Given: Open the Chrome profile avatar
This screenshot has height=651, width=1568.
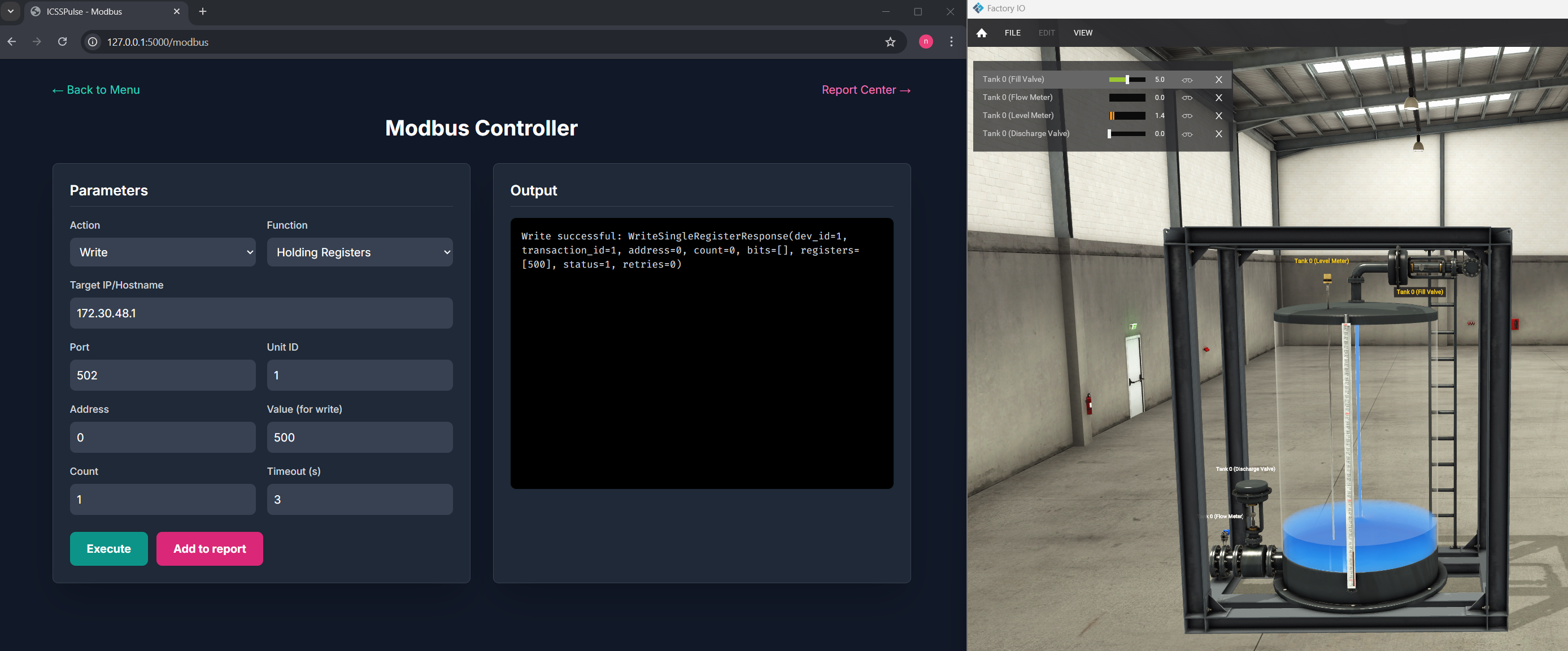Looking at the screenshot, I should point(925,42).
